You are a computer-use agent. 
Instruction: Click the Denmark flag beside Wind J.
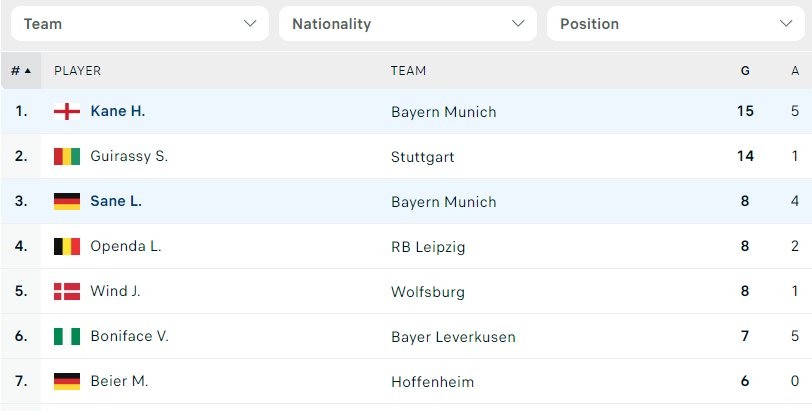tap(67, 291)
